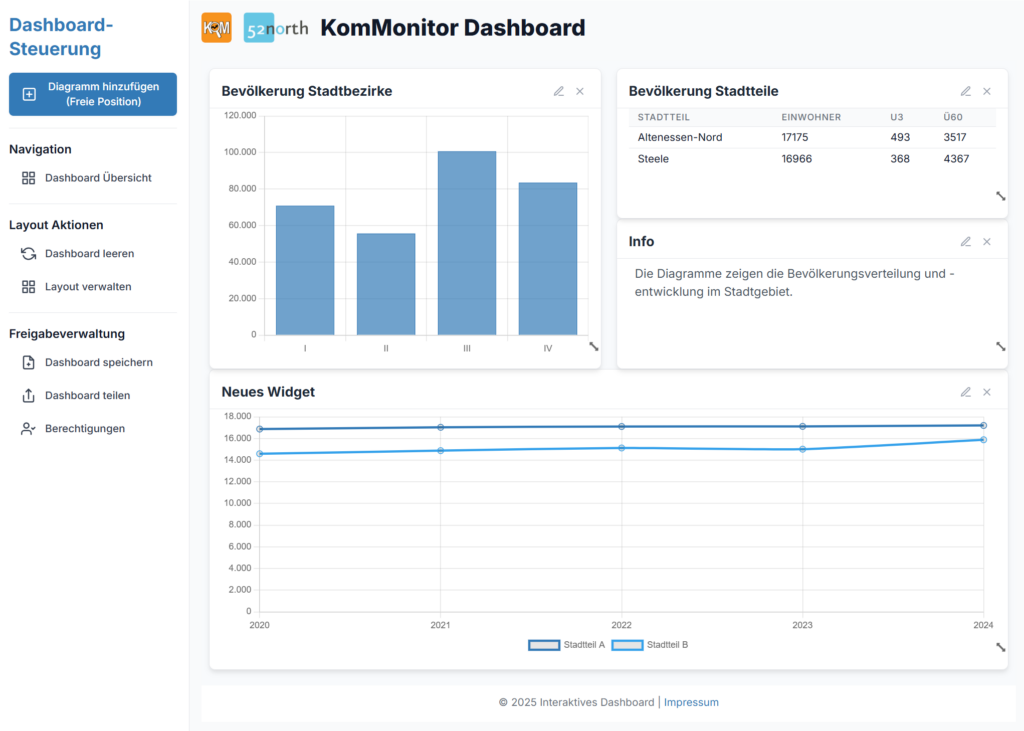Click the STADTTEIL column header
This screenshot has height=731, width=1024.
pyautogui.click(x=664, y=118)
